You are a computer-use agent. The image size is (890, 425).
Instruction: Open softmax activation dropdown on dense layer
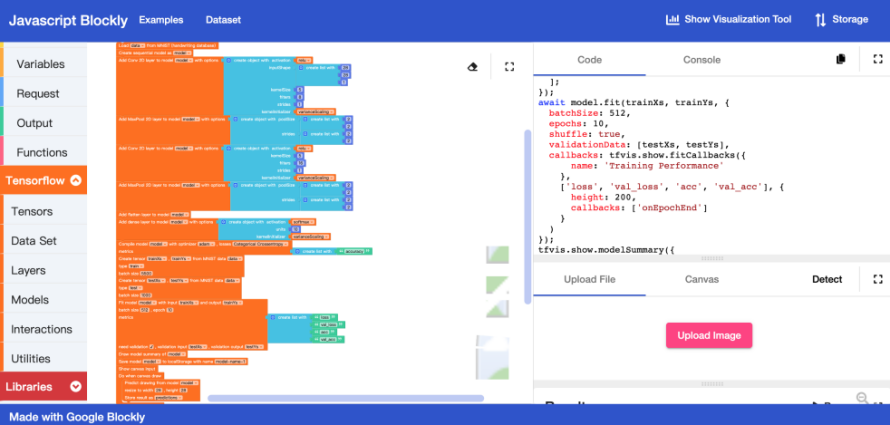tap(303, 222)
